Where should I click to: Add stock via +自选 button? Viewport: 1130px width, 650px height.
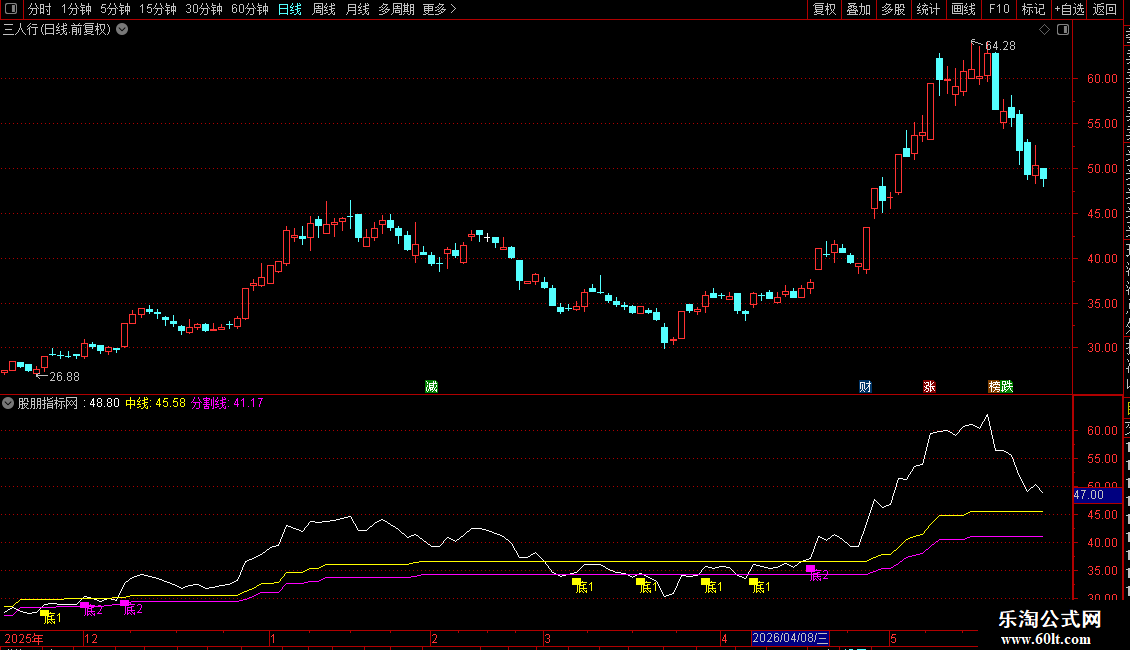1069,9
